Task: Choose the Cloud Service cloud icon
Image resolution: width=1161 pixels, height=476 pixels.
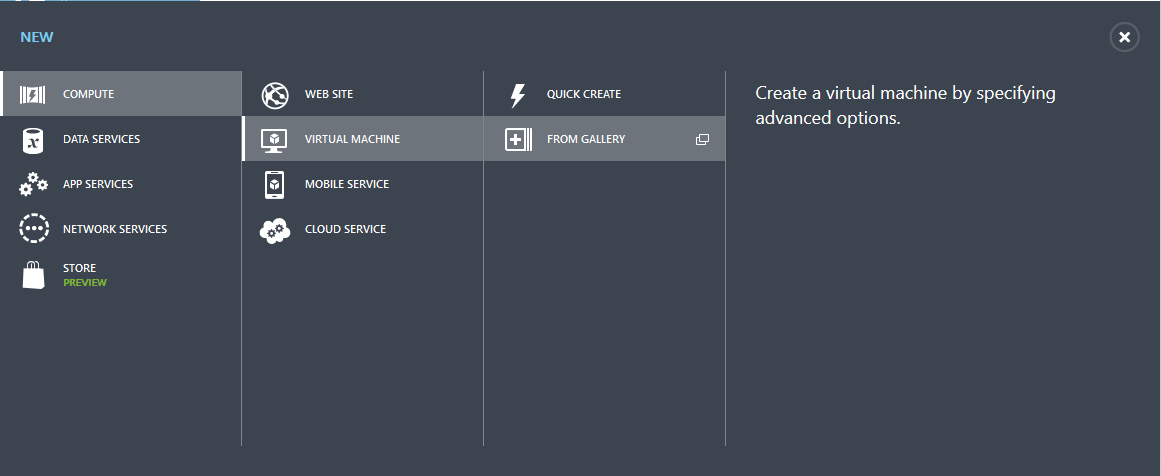Action: pos(275,230)
